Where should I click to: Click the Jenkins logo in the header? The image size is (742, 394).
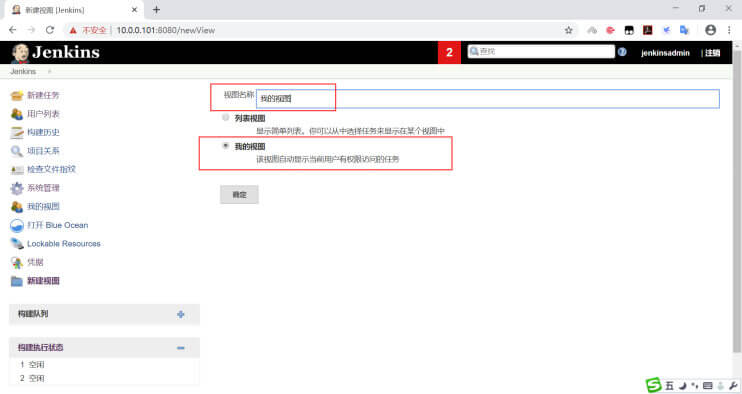click(x=55, y=53)
